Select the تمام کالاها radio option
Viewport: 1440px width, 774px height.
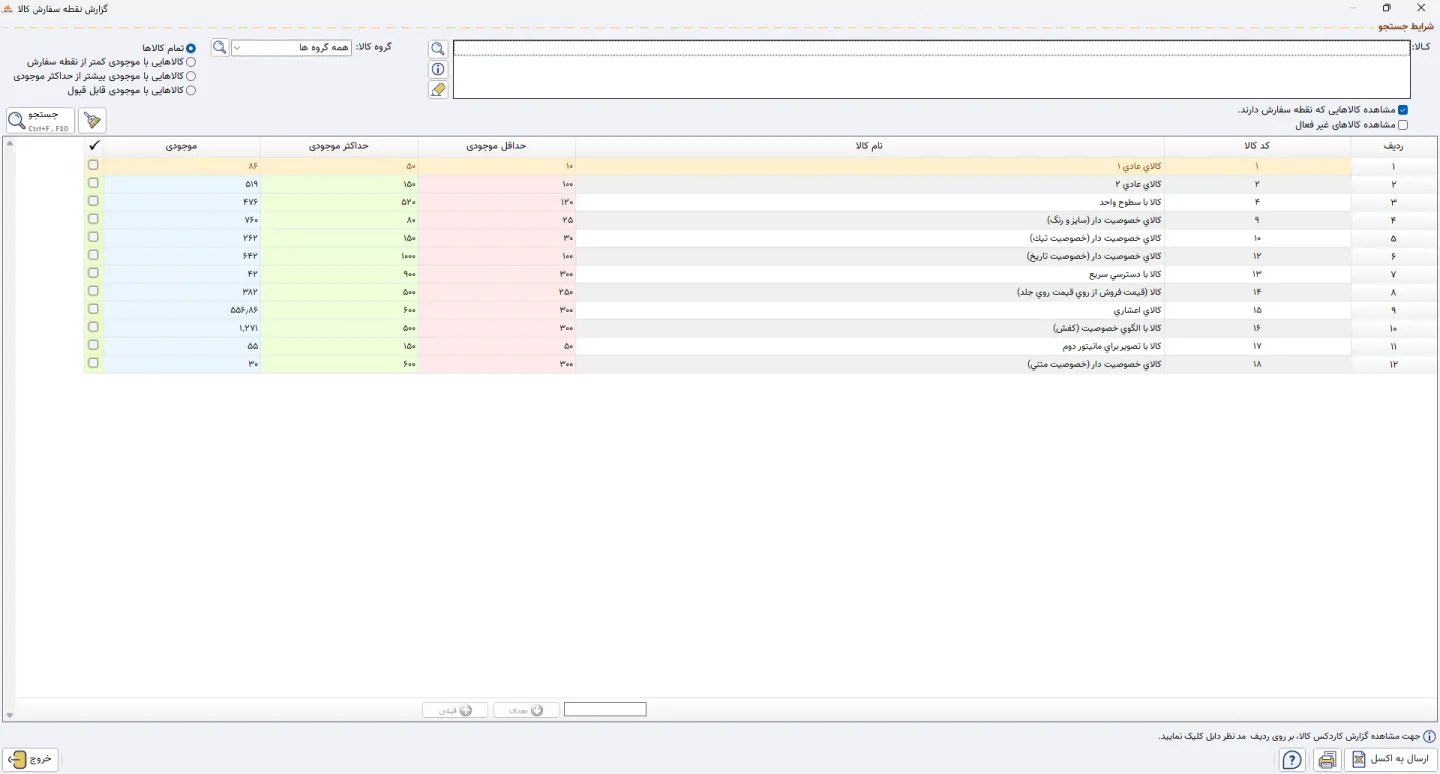point(190,48)
